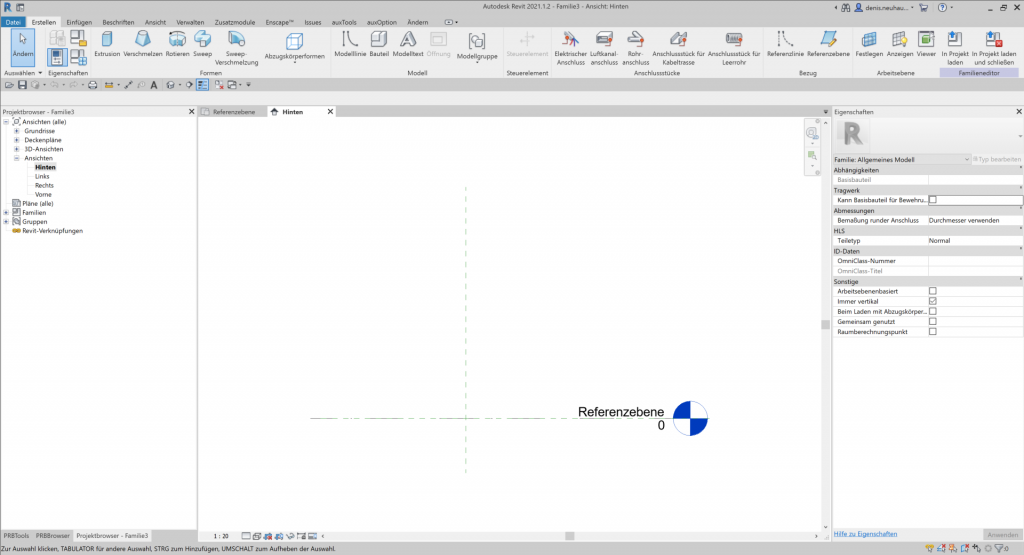Open the Familie: Allgemeines Modell dropdown
Viewport: 1024px width, 555px height.
[901, 159]
